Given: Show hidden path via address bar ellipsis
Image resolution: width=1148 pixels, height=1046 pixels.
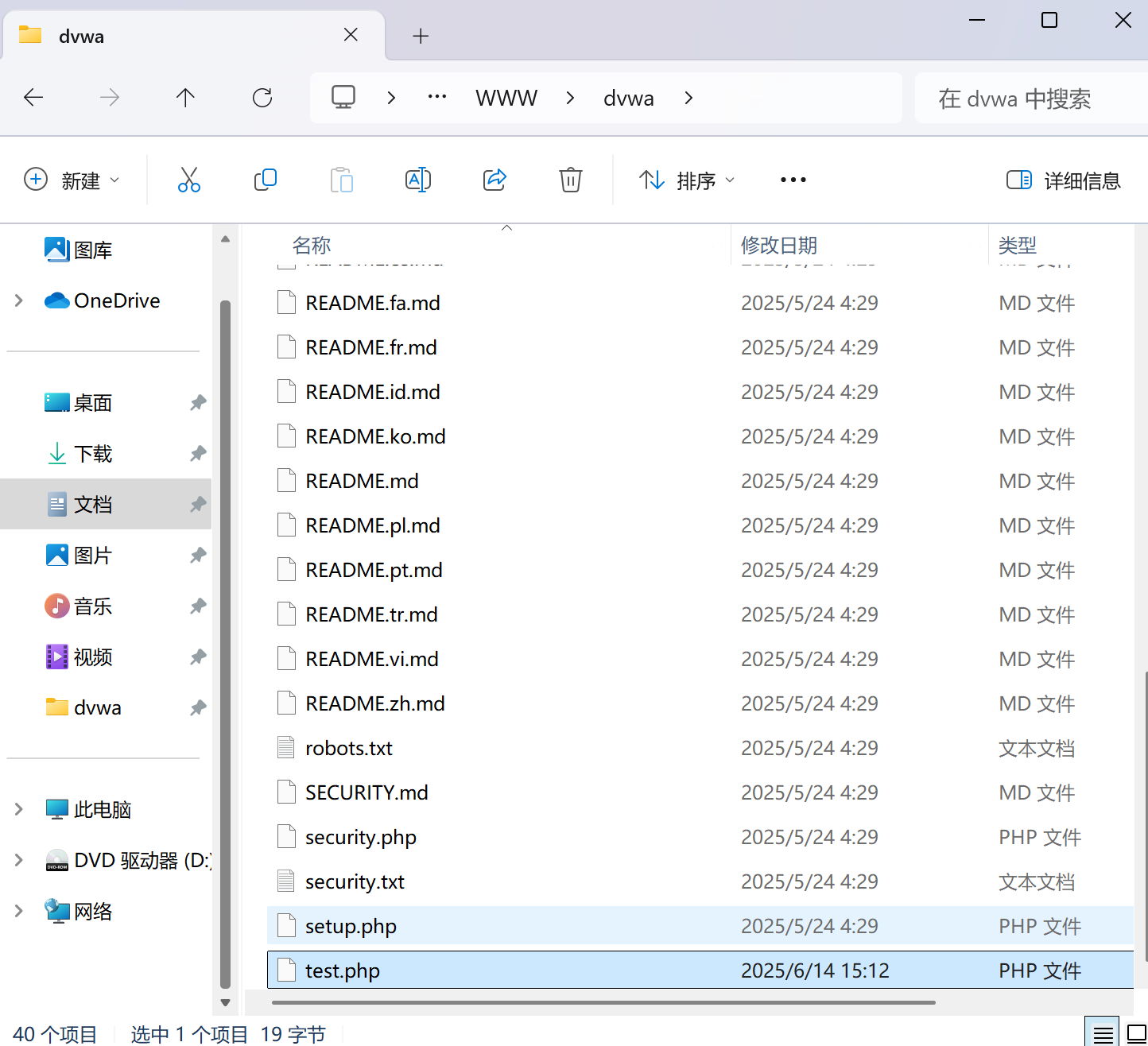Looking at the screenshot, I should [x=437, y=97].
